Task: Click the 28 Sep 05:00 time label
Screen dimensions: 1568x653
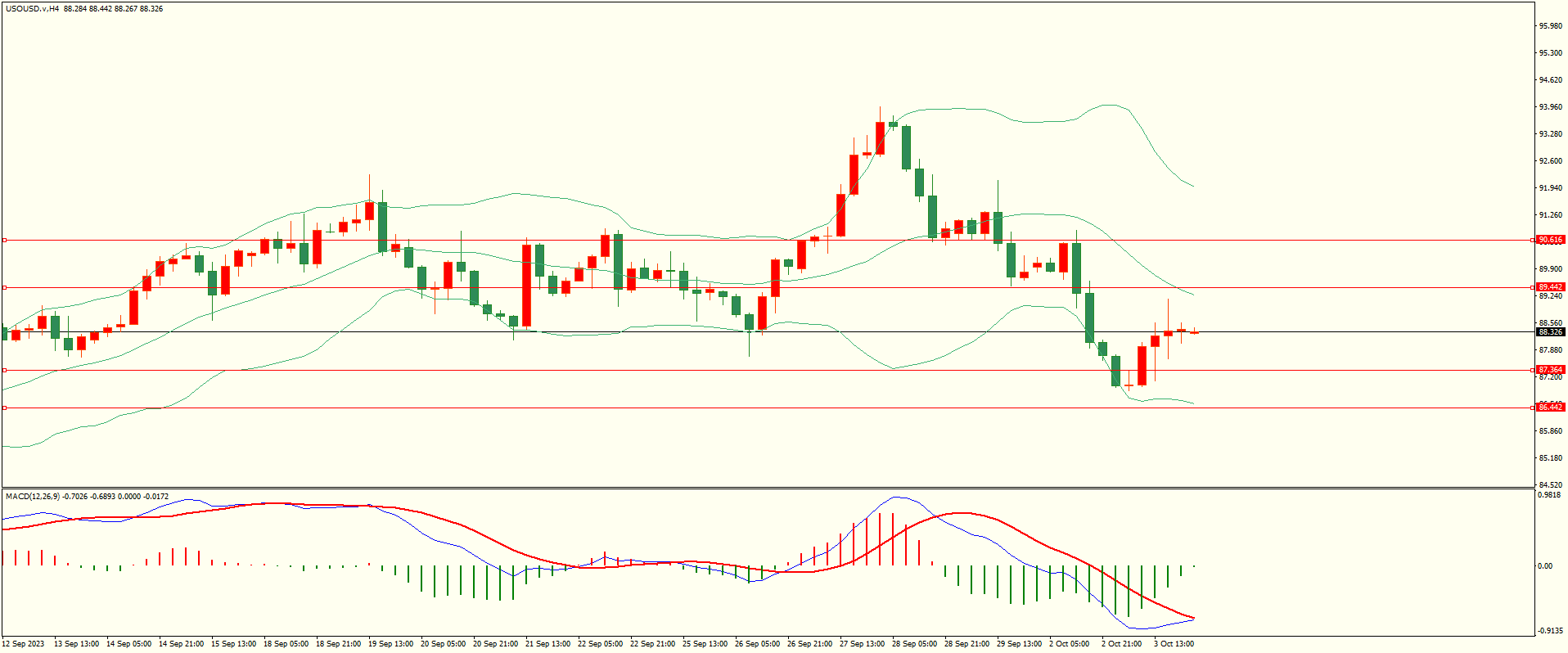Action: [x=914, y=644]
